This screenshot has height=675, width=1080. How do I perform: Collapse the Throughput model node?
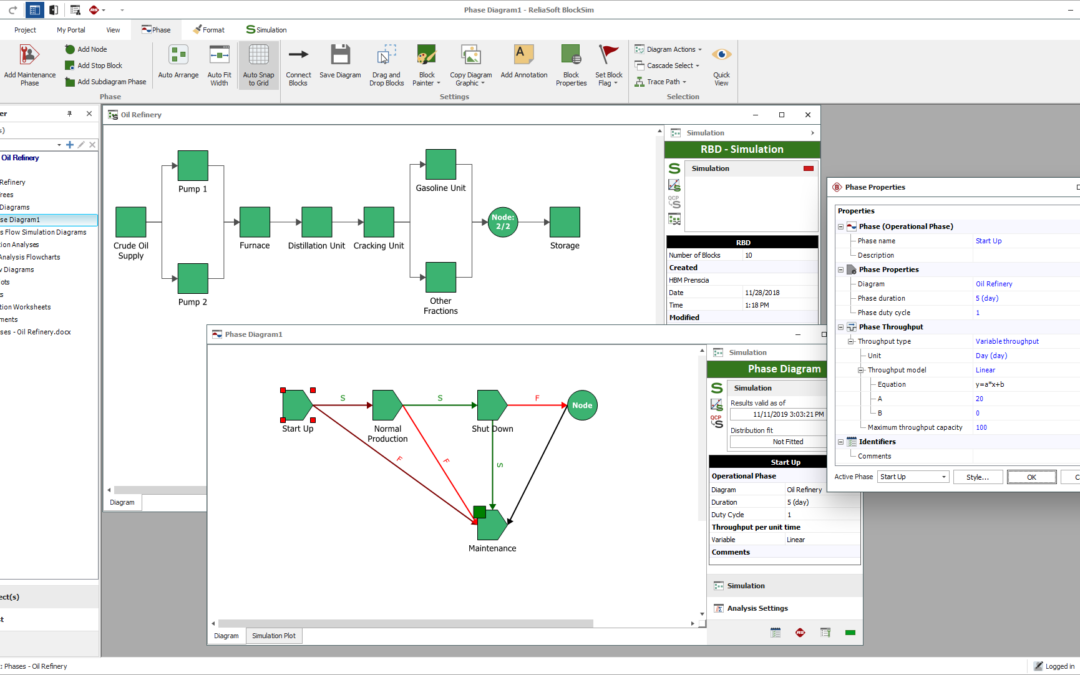860,371
